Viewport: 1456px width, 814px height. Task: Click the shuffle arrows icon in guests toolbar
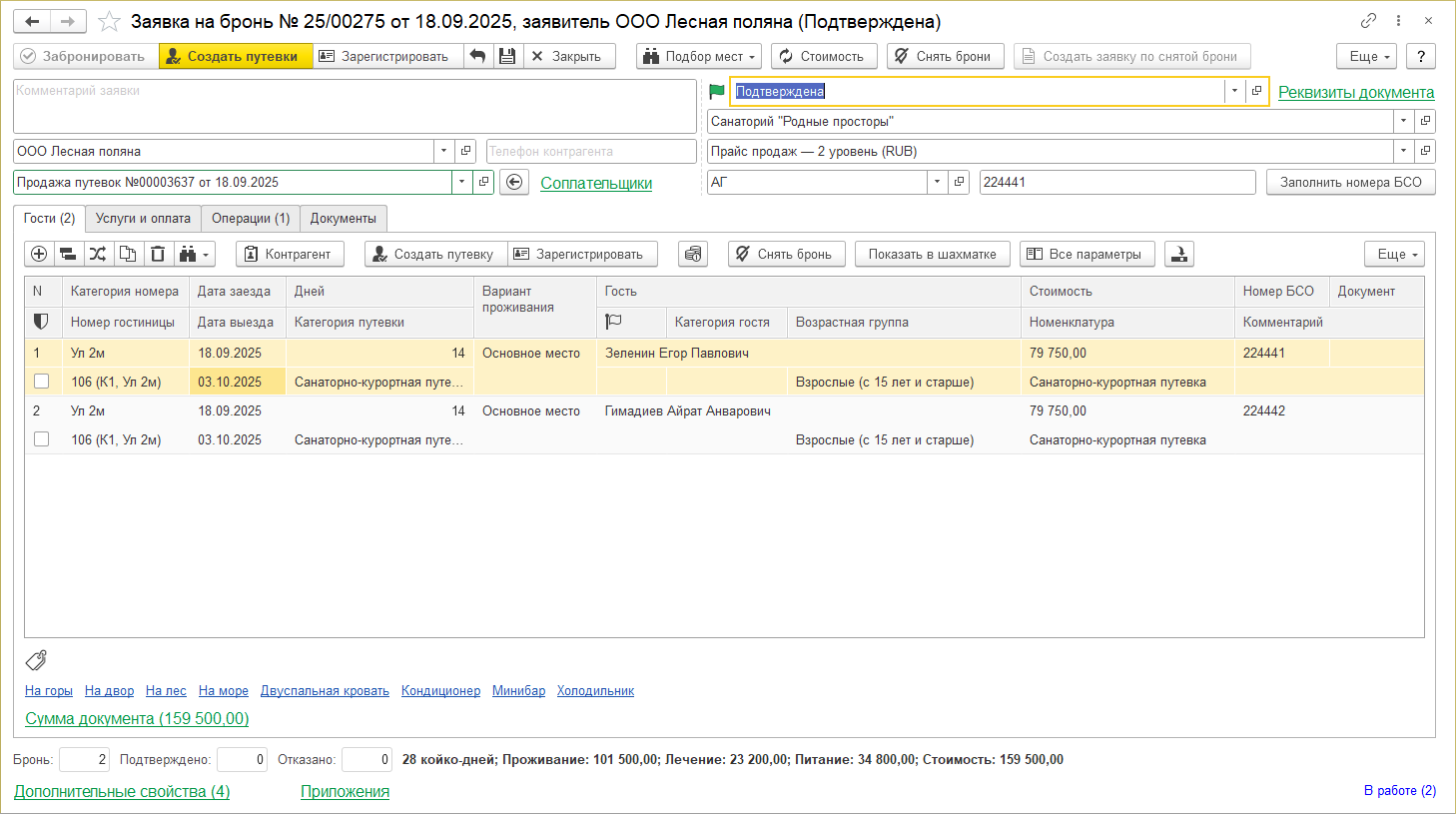tap(98, 255)
